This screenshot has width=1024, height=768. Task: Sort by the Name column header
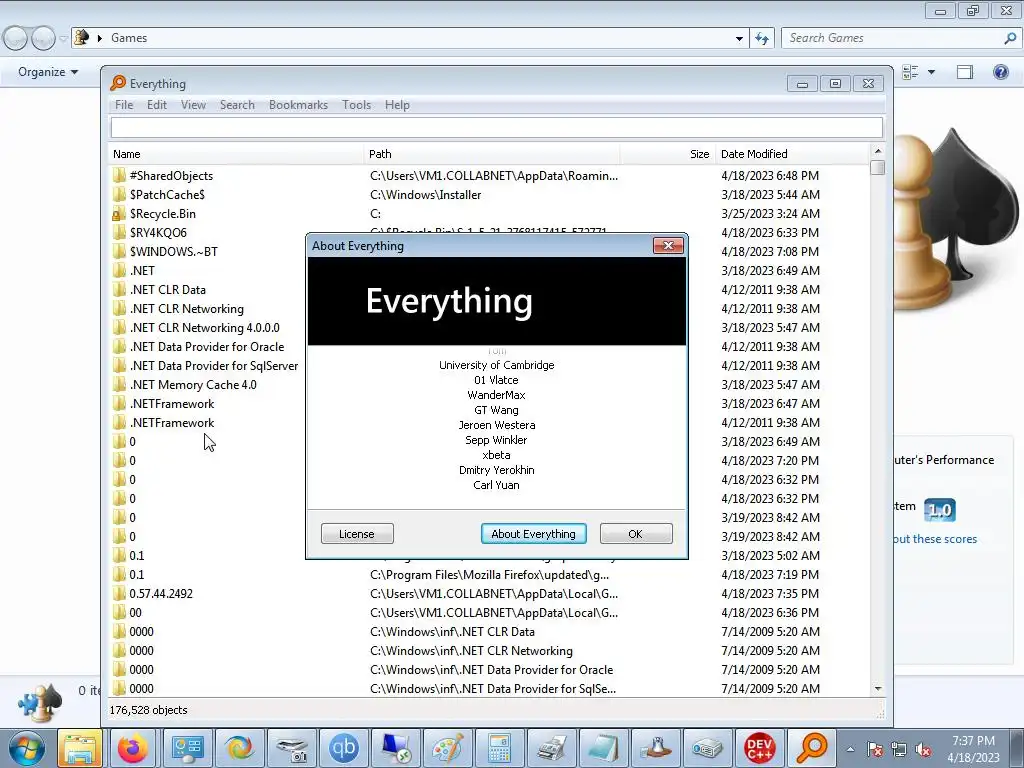click(x=236, y=154)
